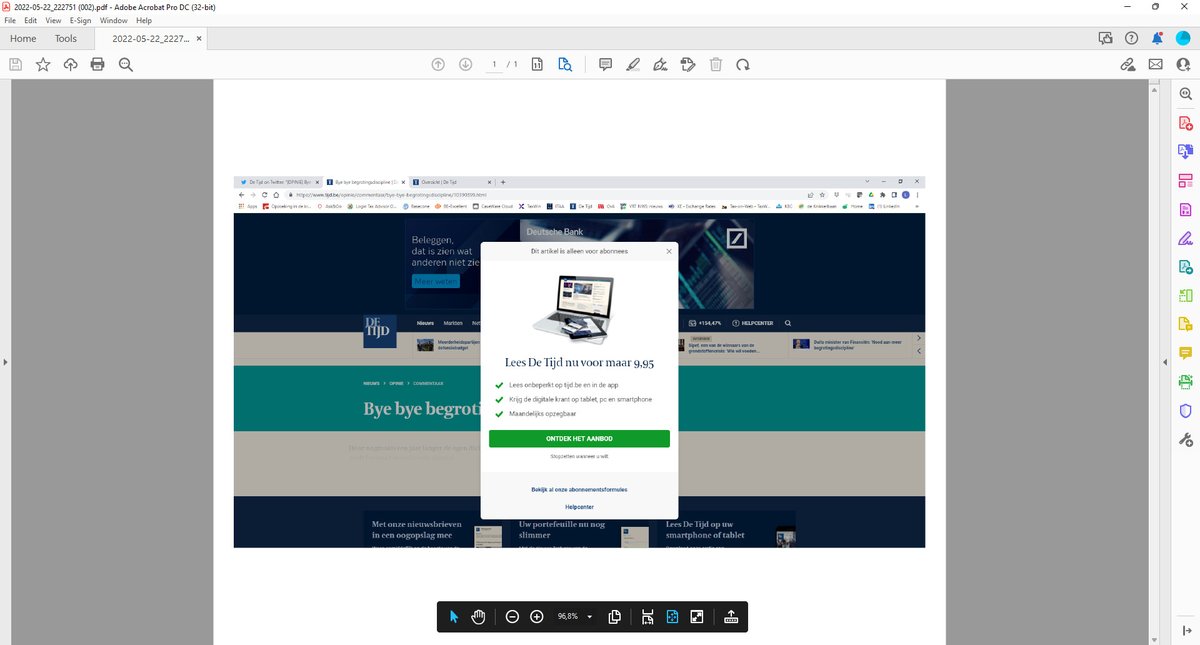Open View menu
This screenshot has width=1200, height=645.
click(x=54, y=20)
